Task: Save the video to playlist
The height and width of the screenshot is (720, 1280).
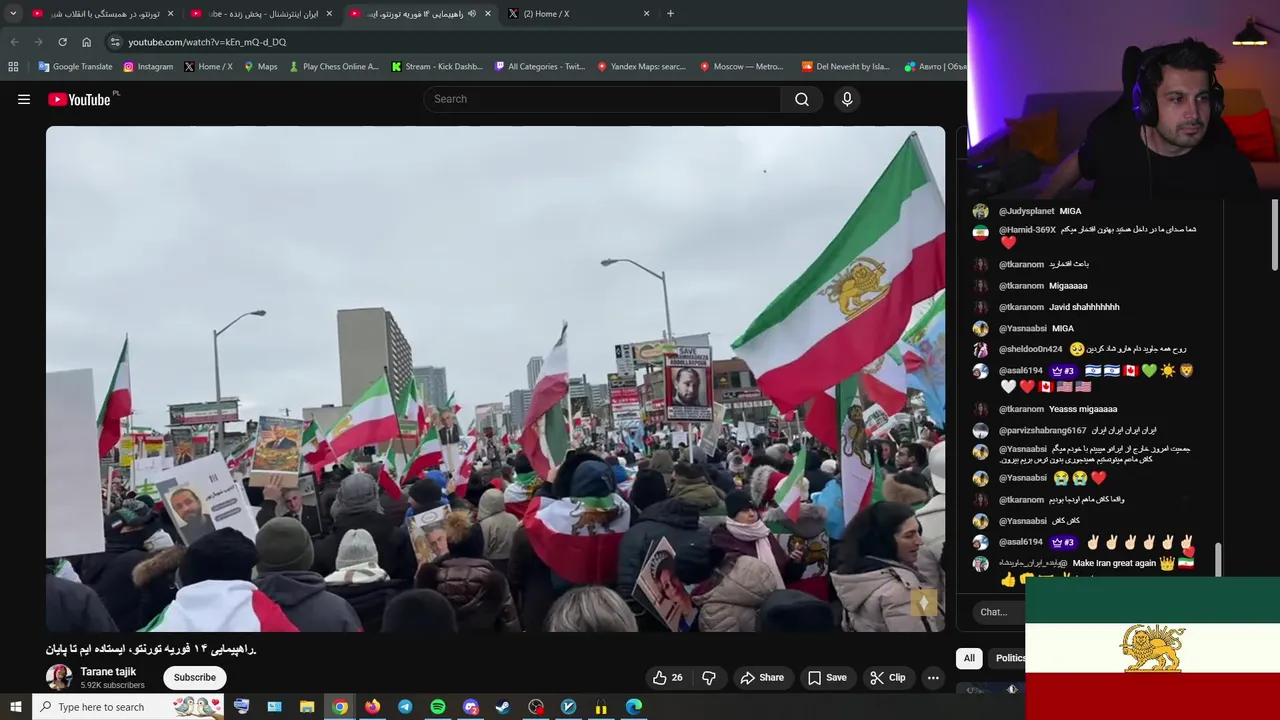Action: (x=827, y=678)
